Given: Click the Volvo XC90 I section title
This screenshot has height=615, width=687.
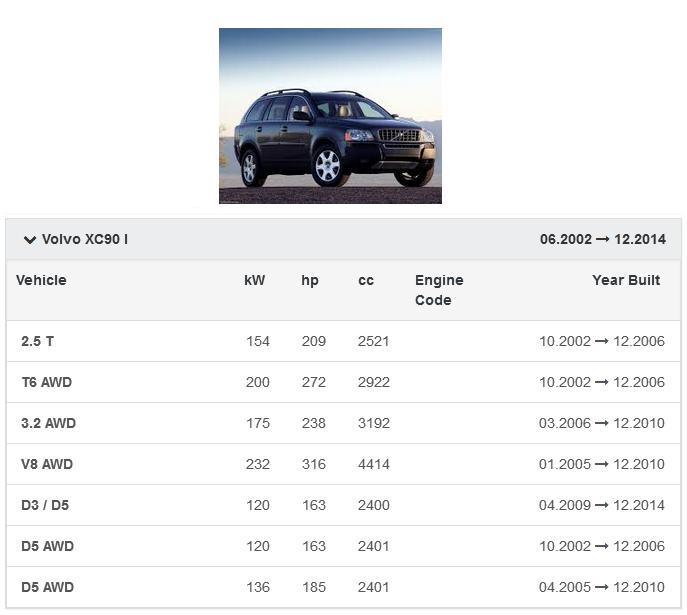Looking at the screenshot, I should 85,240.
